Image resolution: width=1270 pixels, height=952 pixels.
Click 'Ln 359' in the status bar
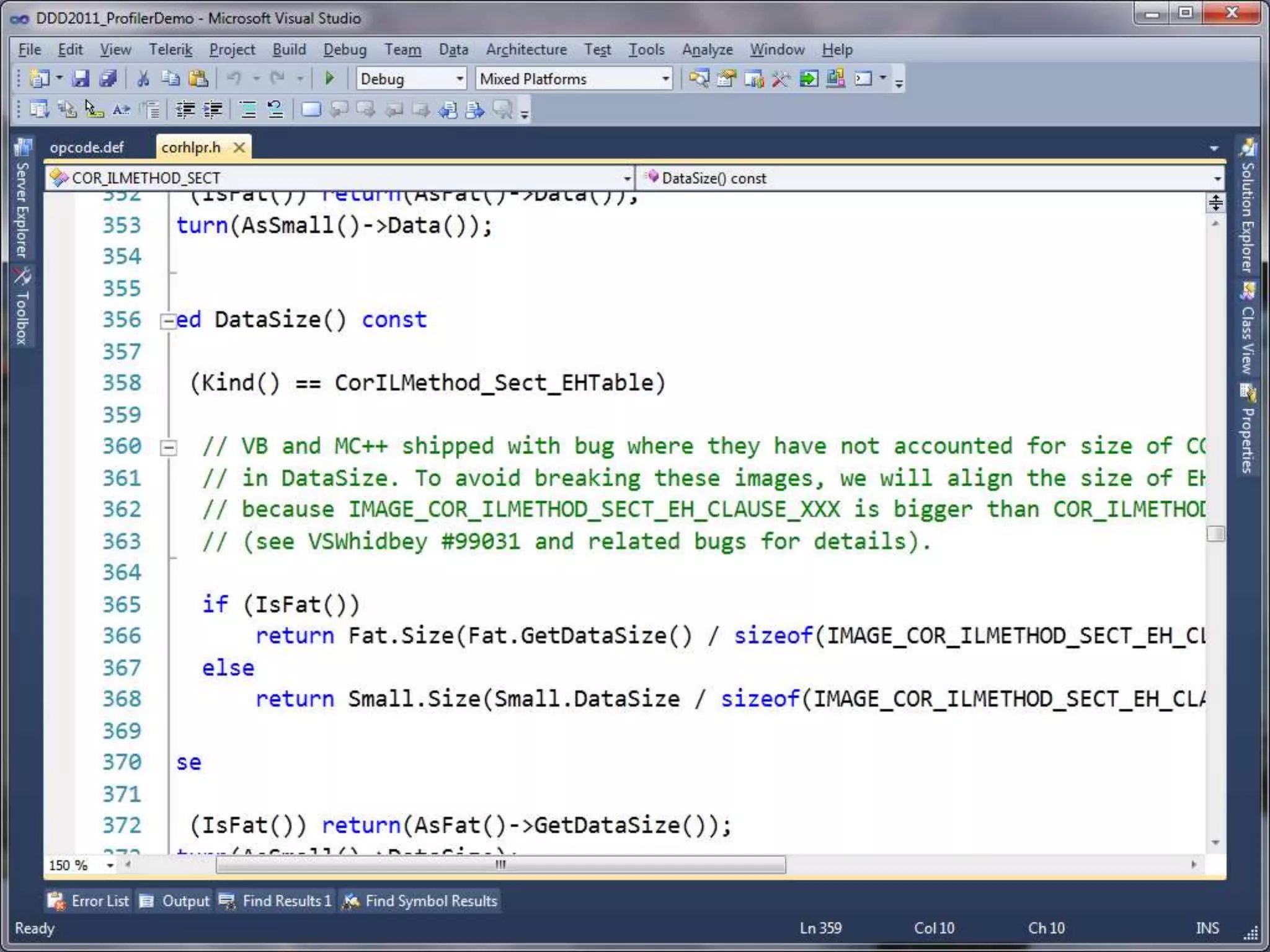point(820,928)
